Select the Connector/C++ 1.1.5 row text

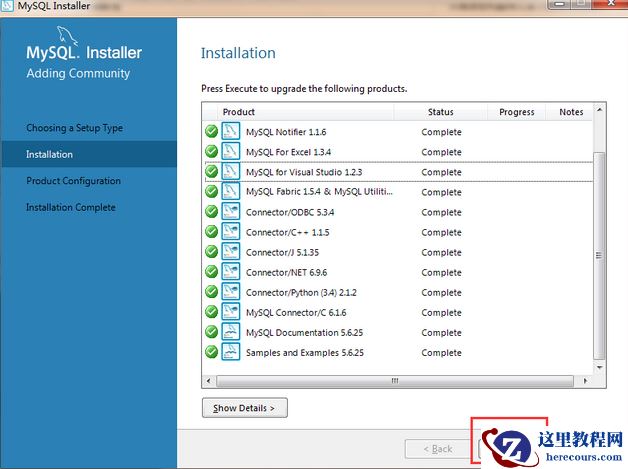(288, 232)
